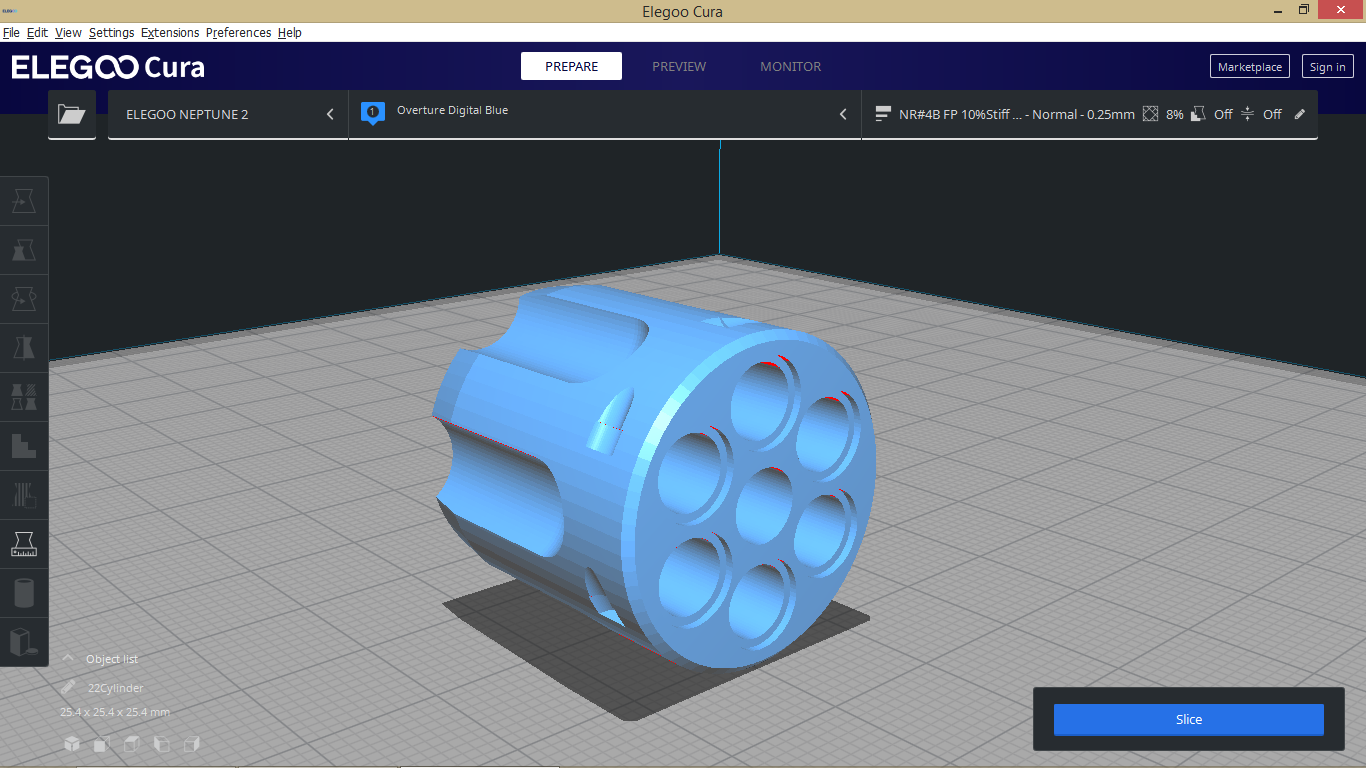This screenshot has width=1366, height=768.
Task: Toggle the adhesion Off setting
Action: 1272,114
